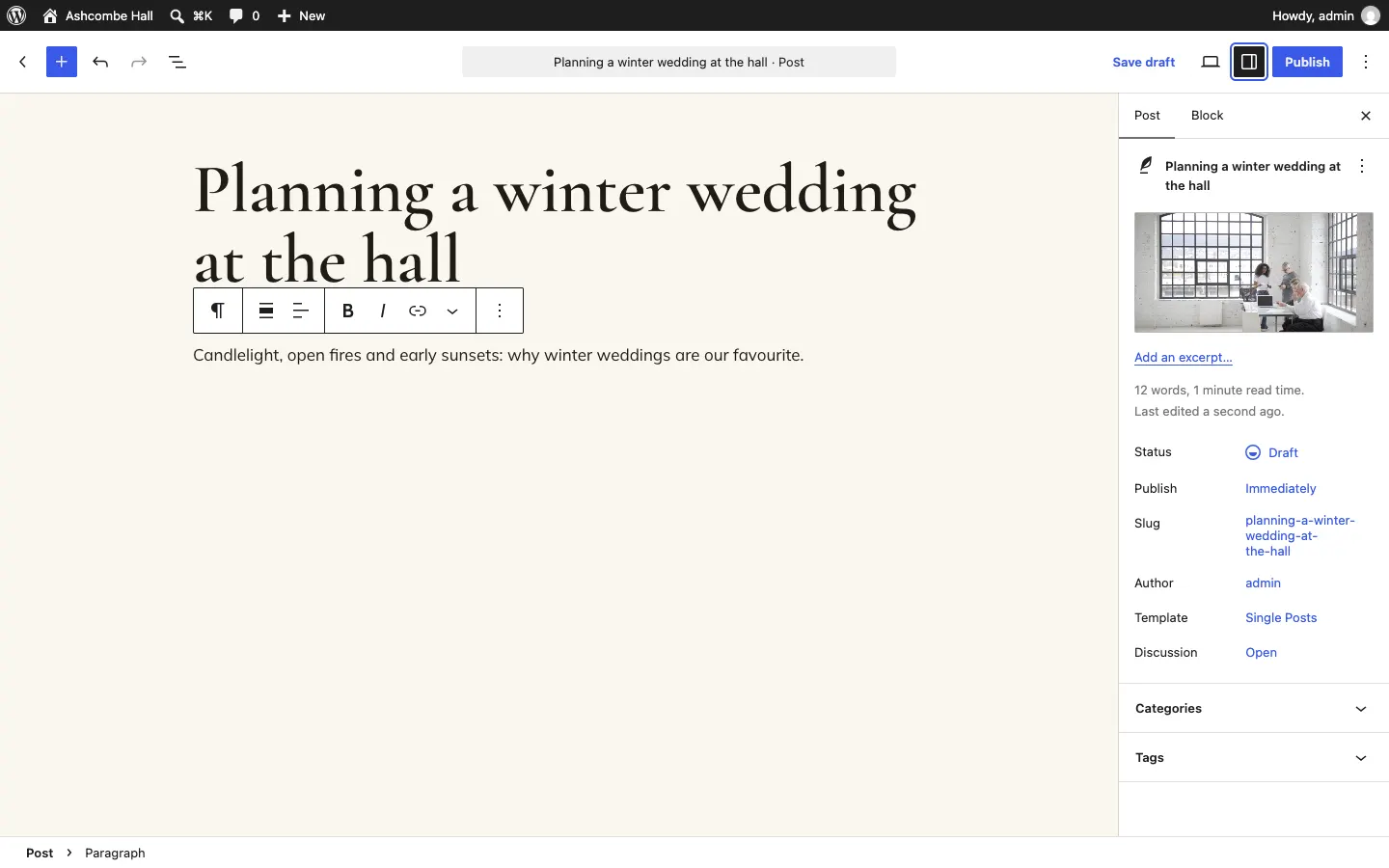1389x868 pixels.
Task: Open the New content menu
Action: tap(301, 15)
